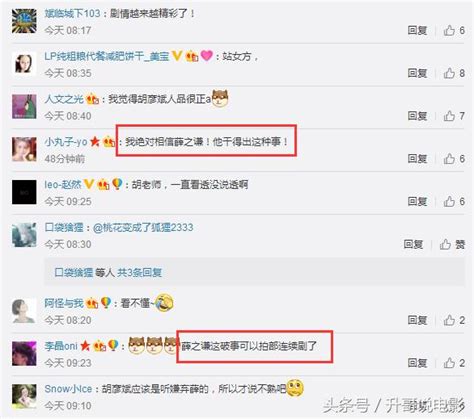
Task: Open the verified V badge next to leo-赵然
Action: coord(89,184)
